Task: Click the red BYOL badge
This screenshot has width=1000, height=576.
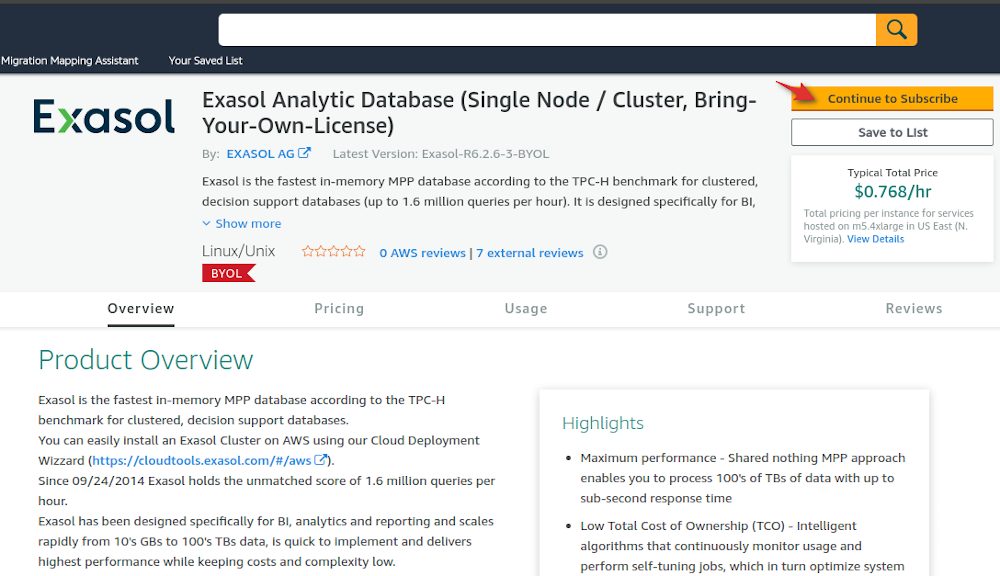Action: [228, 273]
